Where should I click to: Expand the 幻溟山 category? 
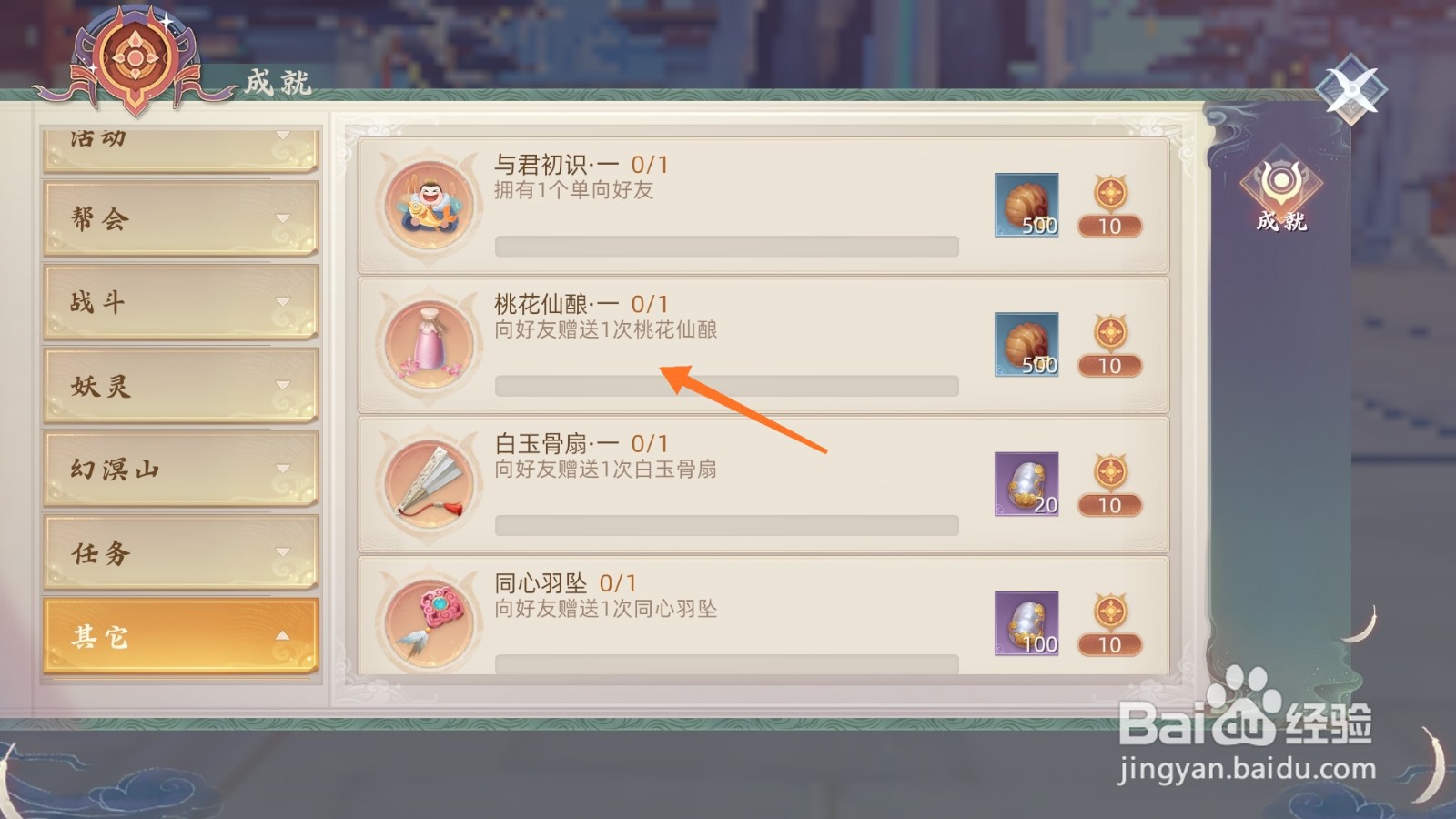click(x=180, y=470)
